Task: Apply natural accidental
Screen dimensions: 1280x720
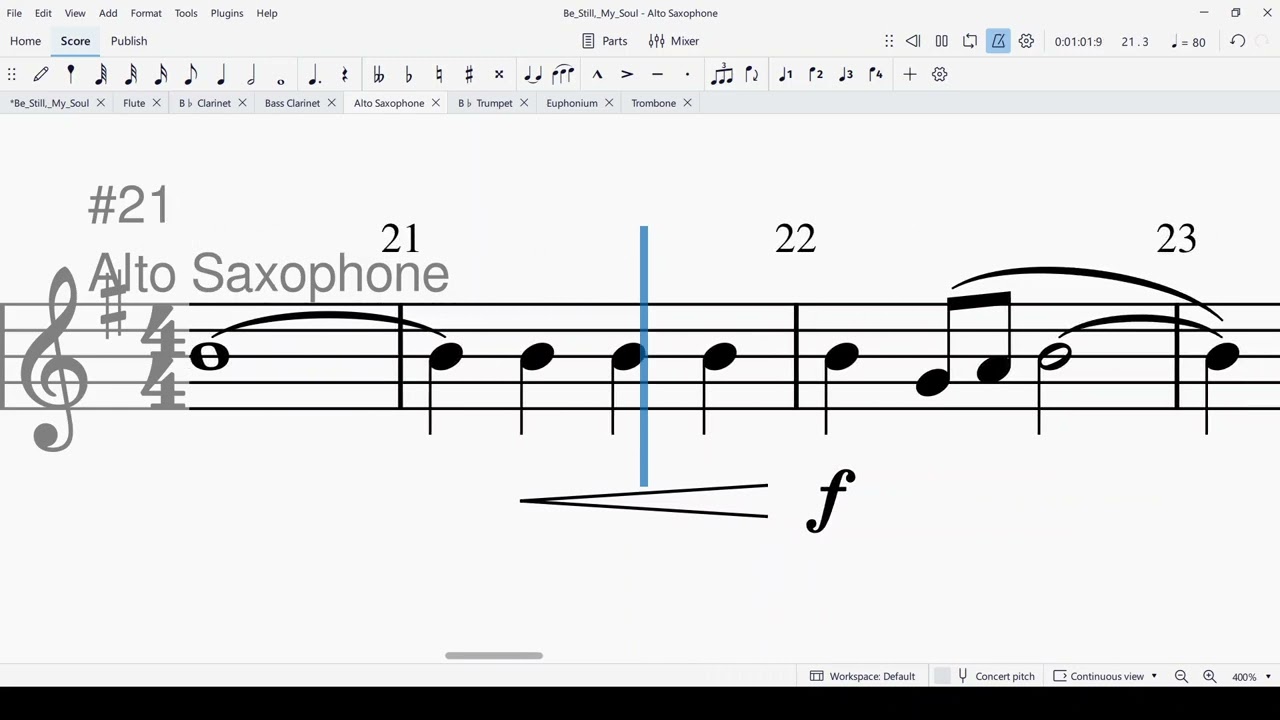Action: [438, 74]
